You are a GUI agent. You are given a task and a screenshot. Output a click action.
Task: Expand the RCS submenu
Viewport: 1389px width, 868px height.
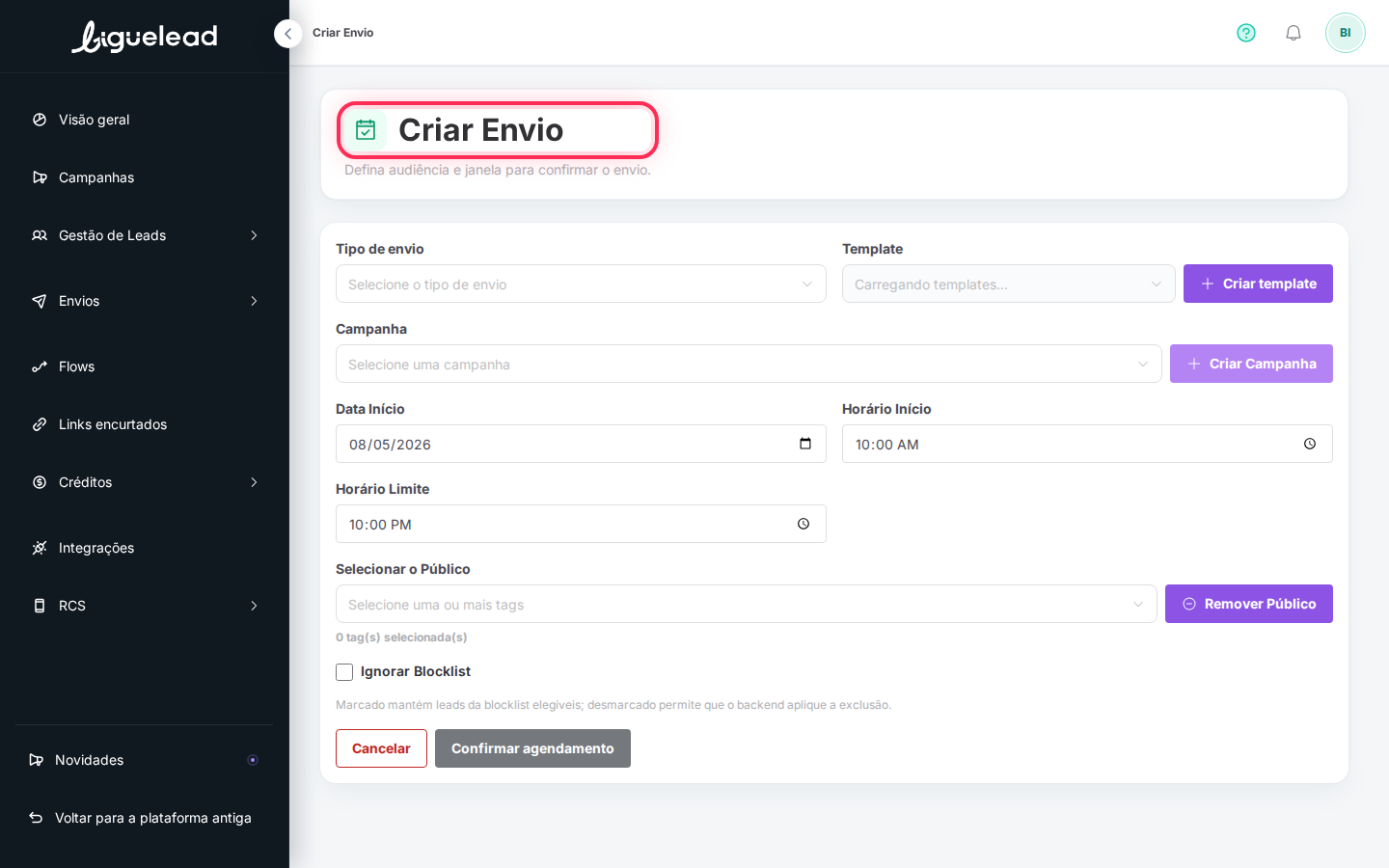[x=254, y=606]
